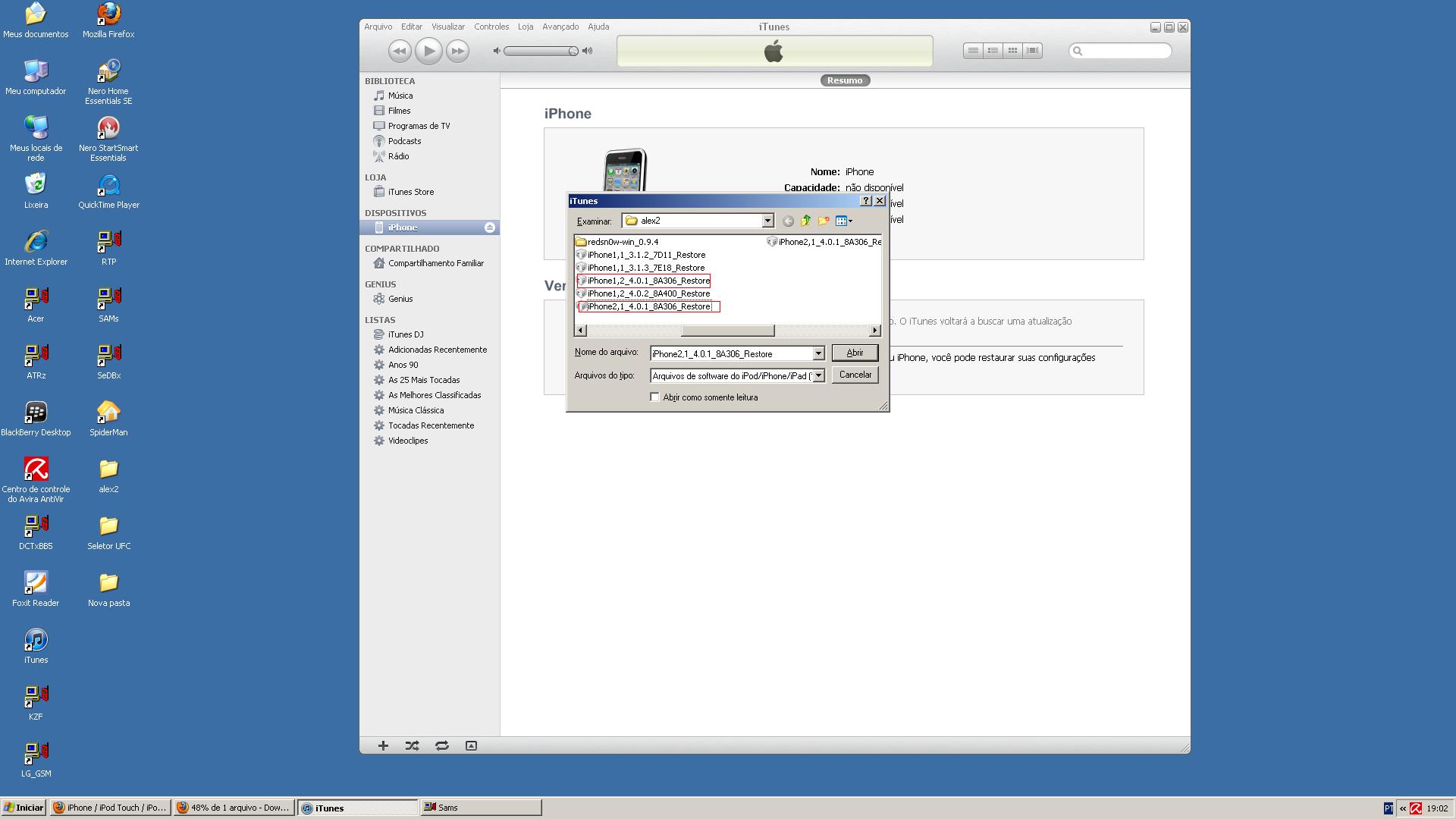Select iPhone1,1_3.1.3_7E18_Restore file
Image resolution: width=1456 pixels, height=819 pixels.
coord(641,268)
